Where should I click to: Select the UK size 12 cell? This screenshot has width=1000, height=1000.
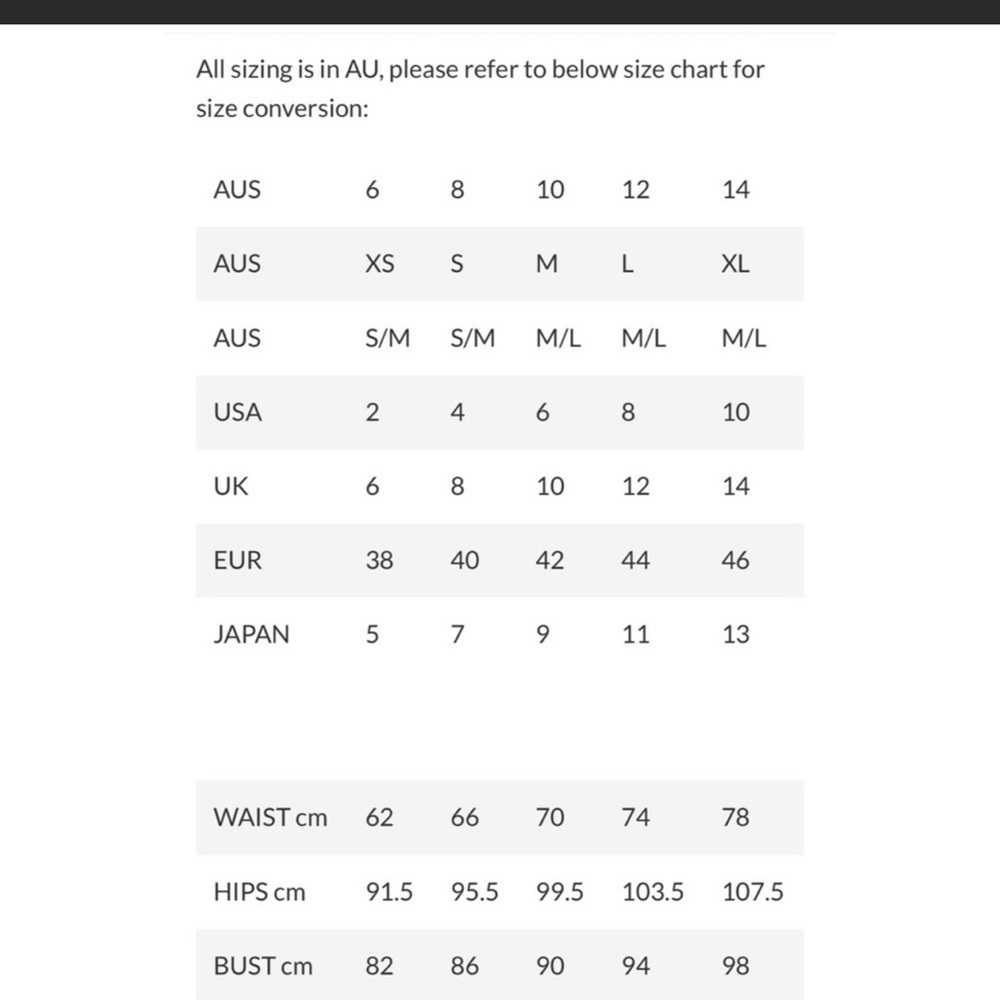coord(635,486)
